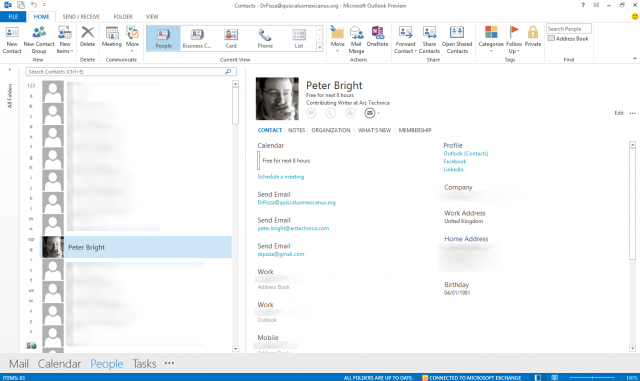The image size is (640, 381).
Task: Click Share Contacts
Action: (x=429, y=40)
